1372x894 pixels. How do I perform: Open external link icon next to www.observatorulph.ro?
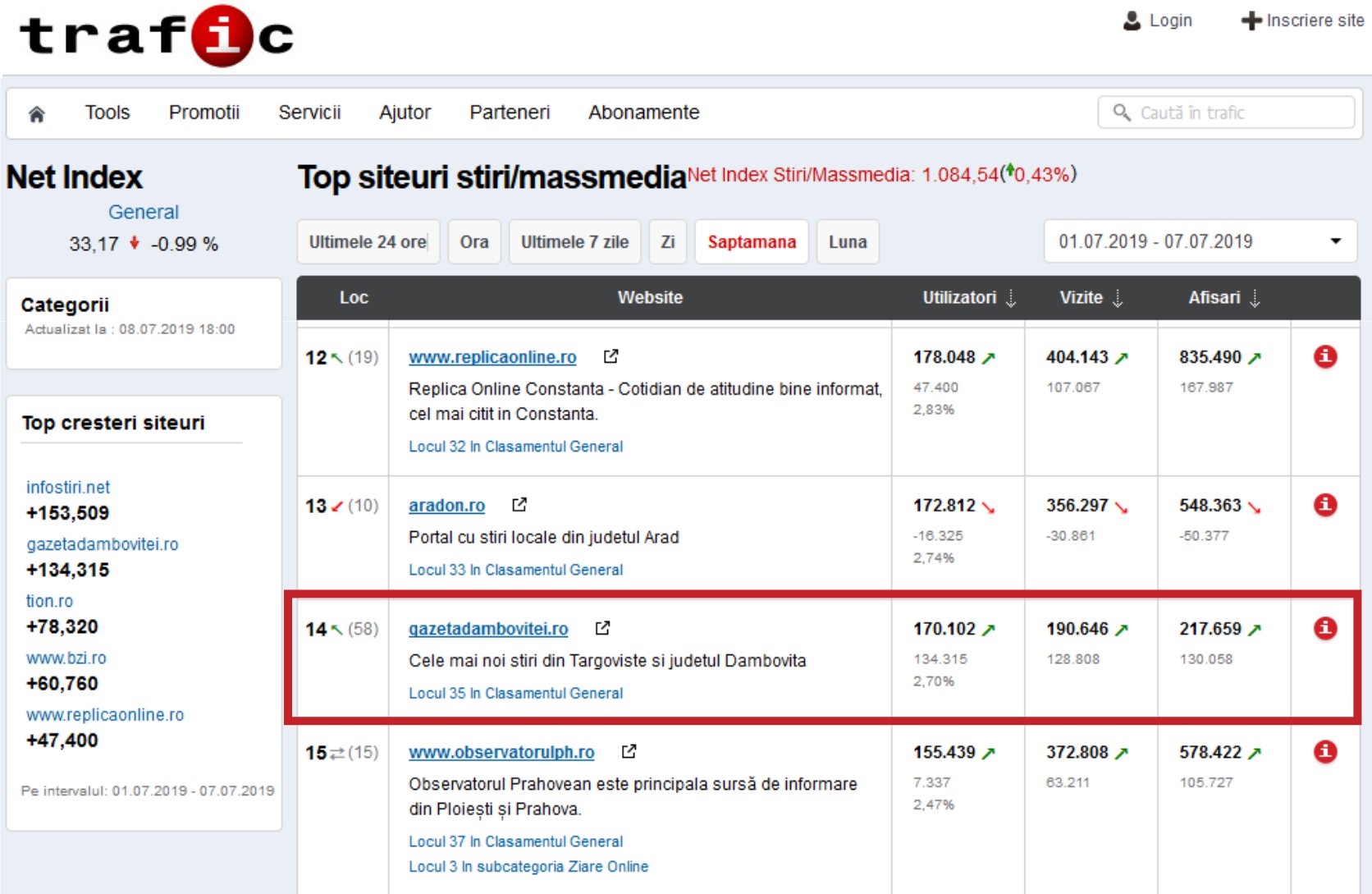[x=629, y=751]
